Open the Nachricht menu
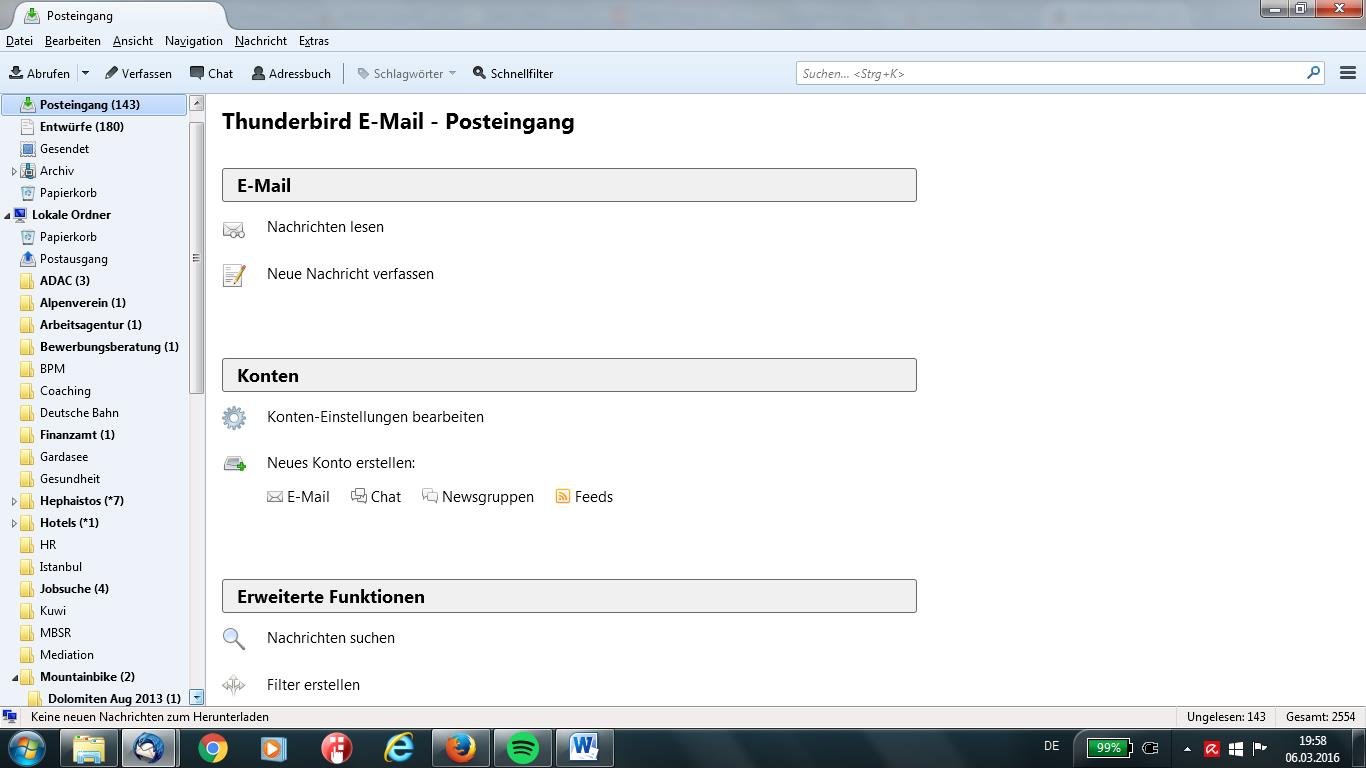Image resolution: width=1366 pixels, height=768 pixels. (x=261, y=41)
